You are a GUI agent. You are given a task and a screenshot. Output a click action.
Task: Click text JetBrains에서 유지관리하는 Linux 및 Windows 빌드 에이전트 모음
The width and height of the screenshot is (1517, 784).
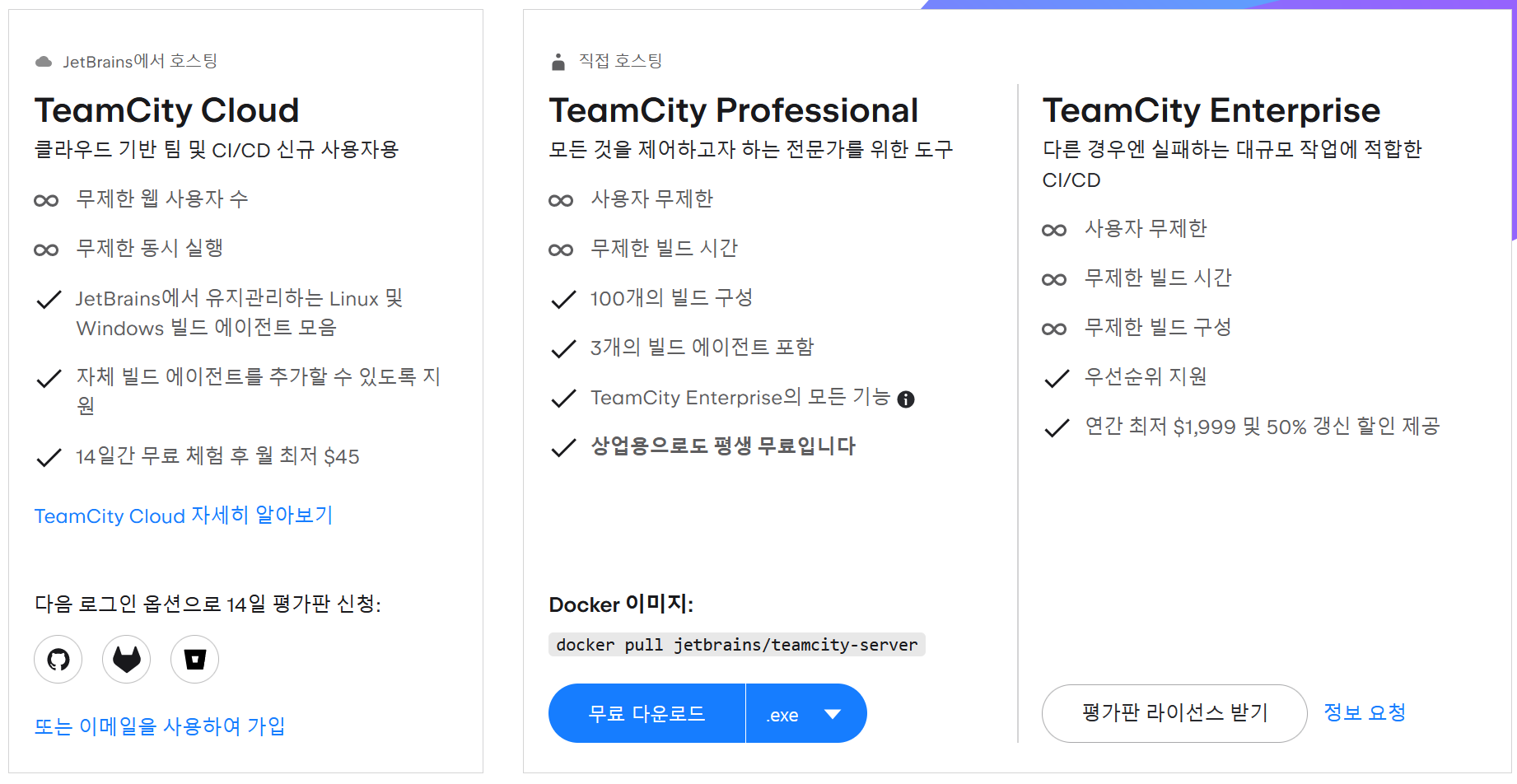[x=240, y=313]
